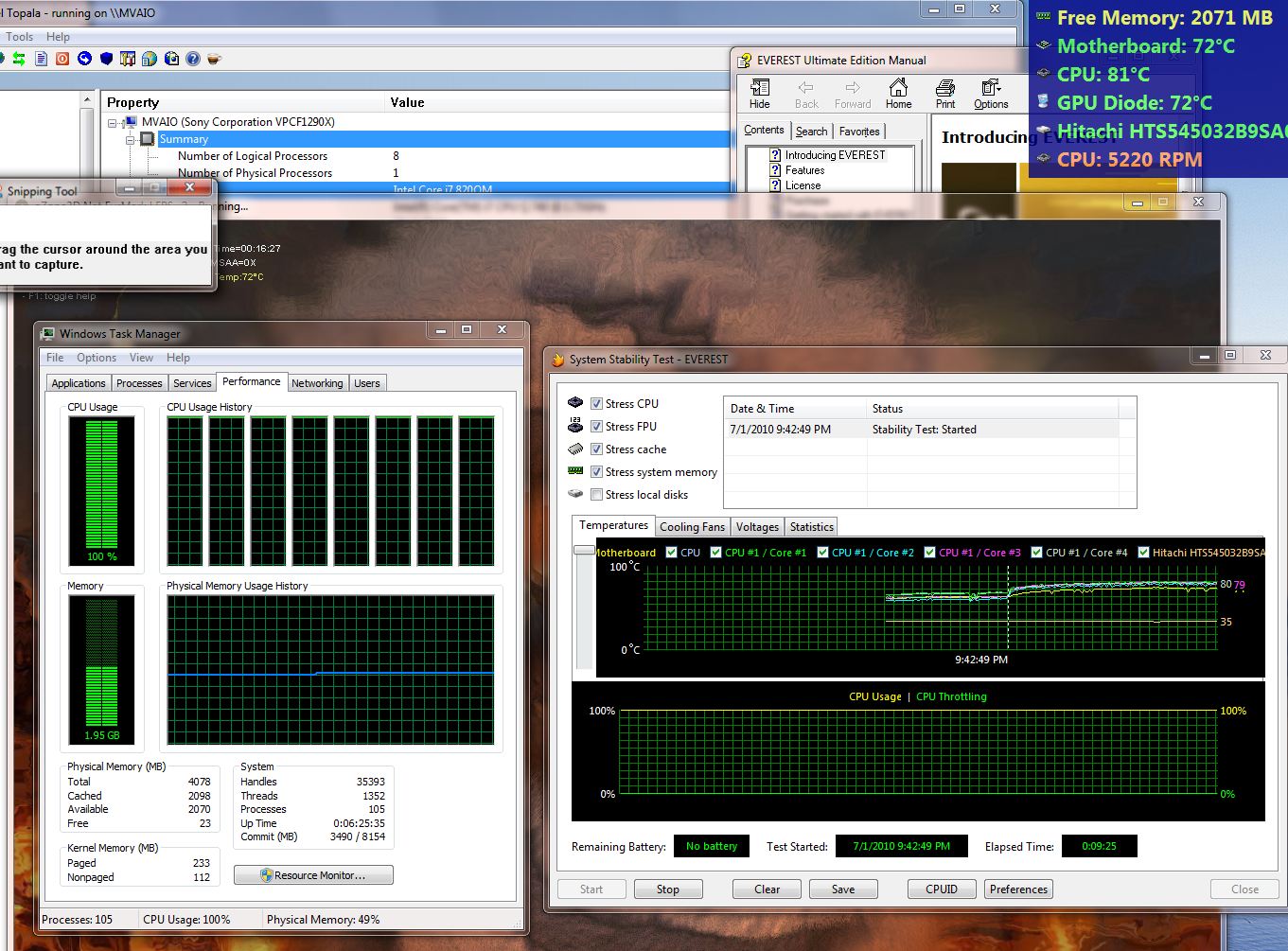Collapse the MVAIO tree node

(113, 122)
